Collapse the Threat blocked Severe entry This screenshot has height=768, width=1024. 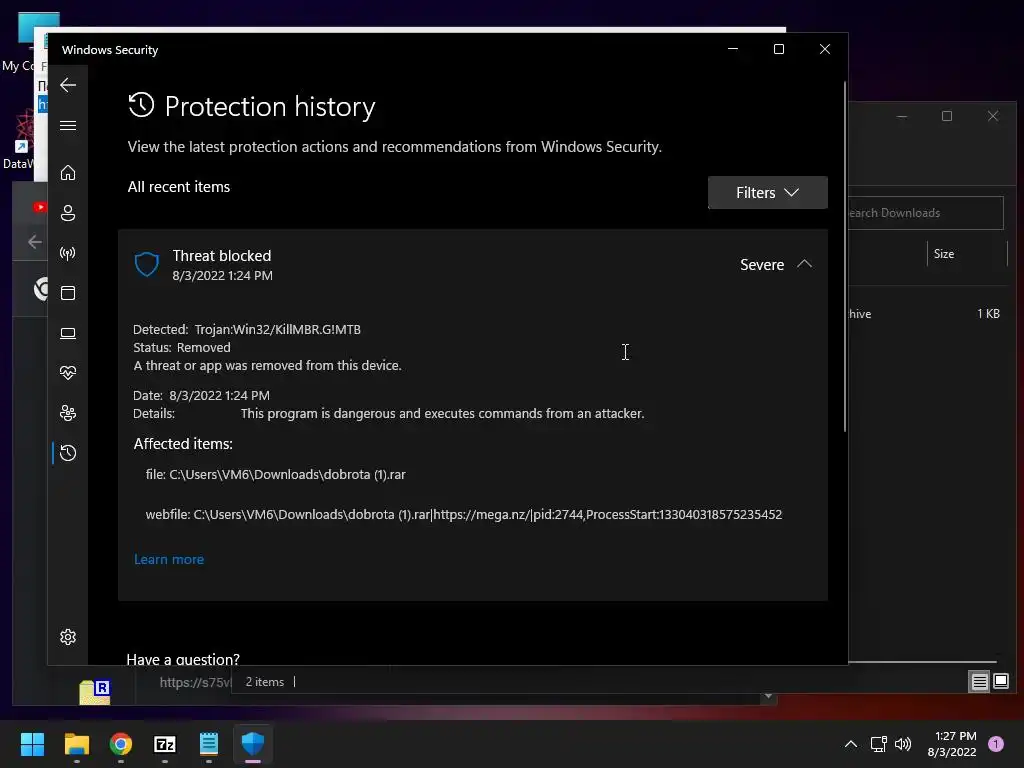click(x=805, y=264)
